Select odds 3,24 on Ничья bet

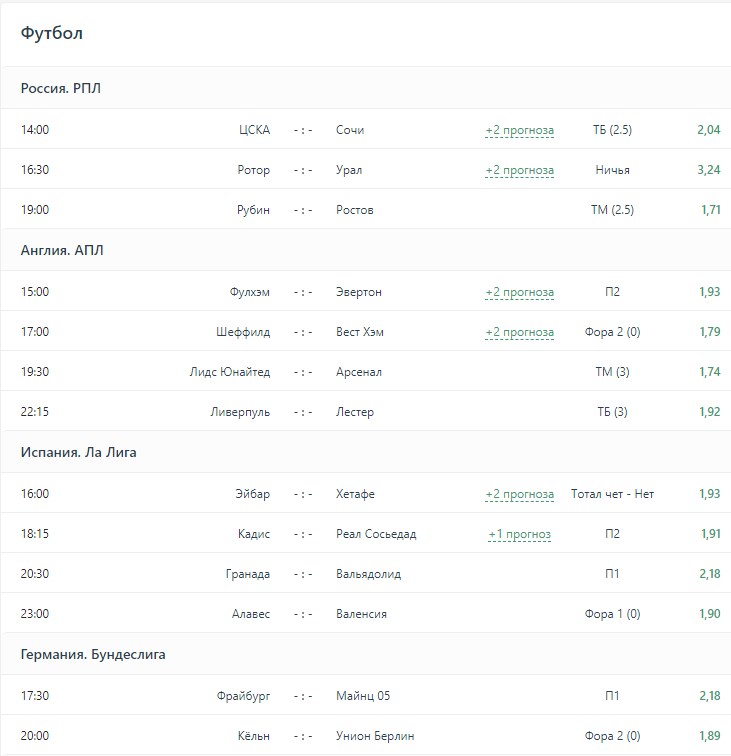[708, 170]
